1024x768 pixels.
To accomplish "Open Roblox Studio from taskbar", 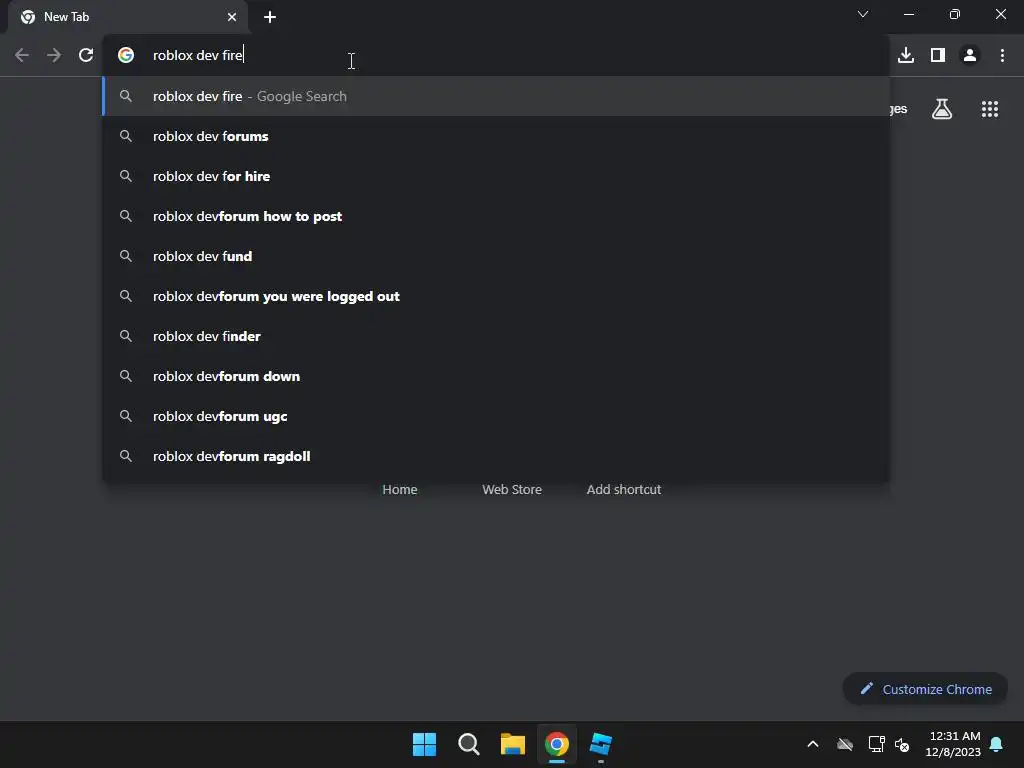I will click(601, 744).
